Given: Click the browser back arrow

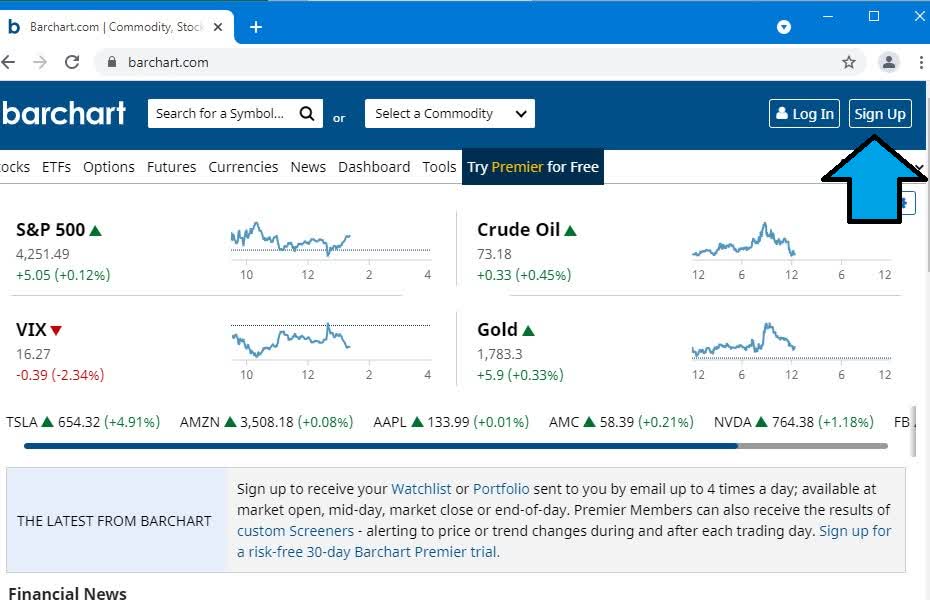Looking at the screenshot, I should [8, 62].
